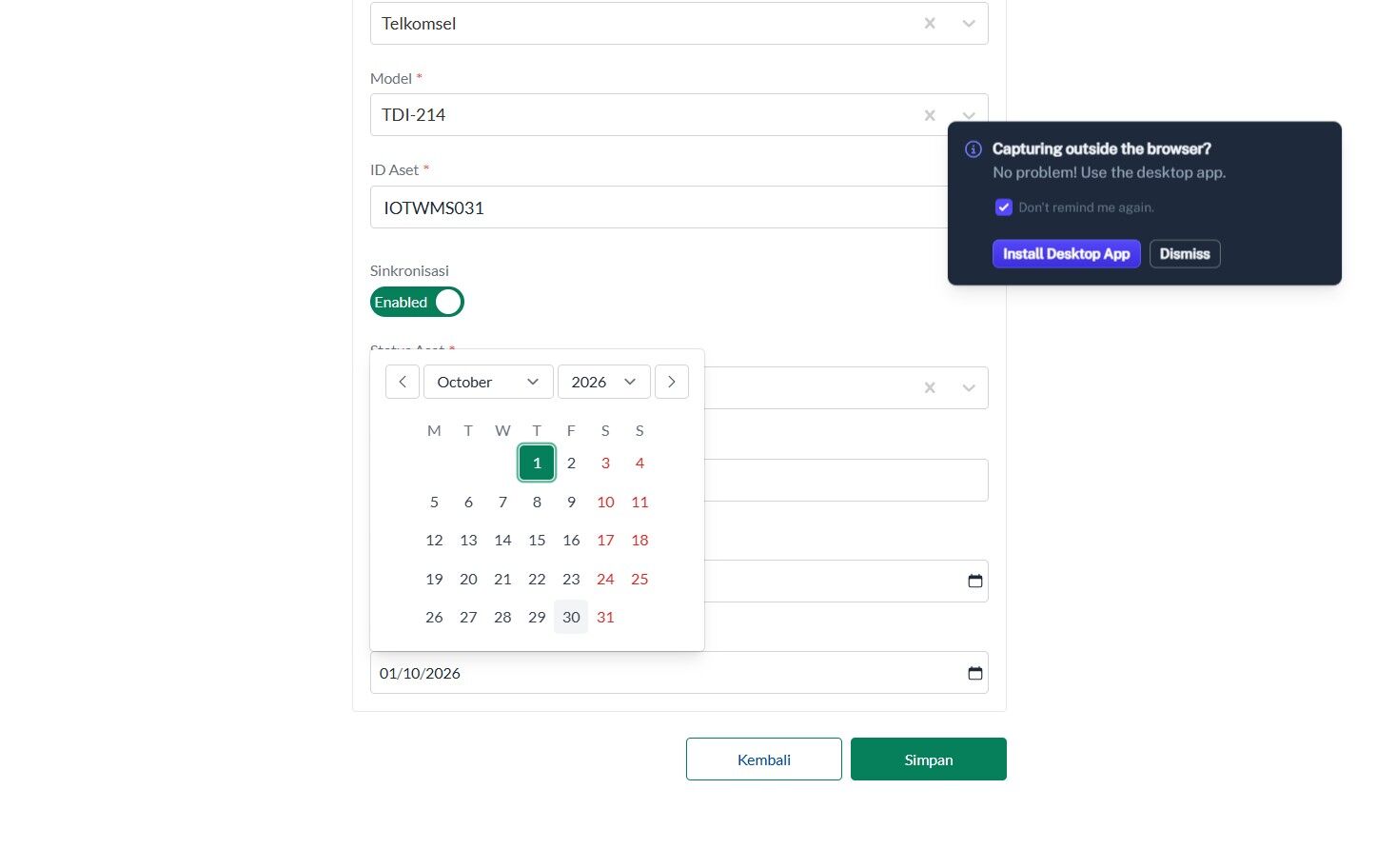
Task: Clear the Telkomsel selection
Action: tap(930, 24)
